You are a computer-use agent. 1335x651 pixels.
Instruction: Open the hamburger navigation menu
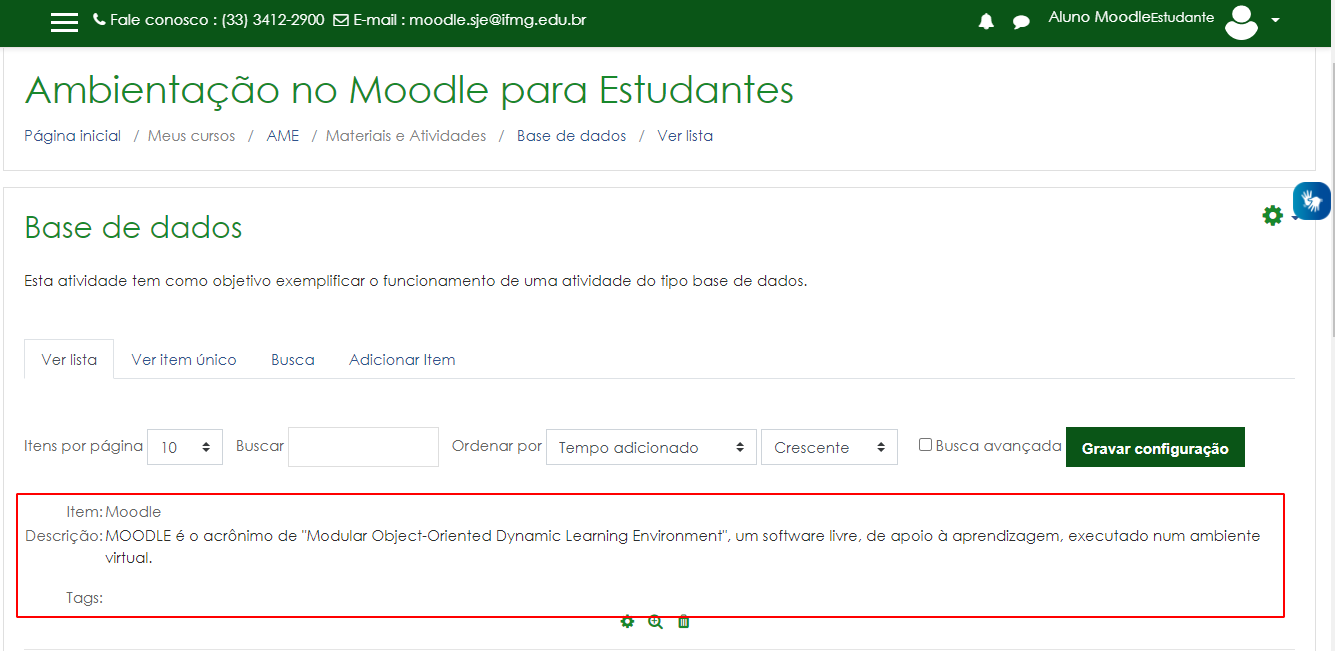coord(64,22)
